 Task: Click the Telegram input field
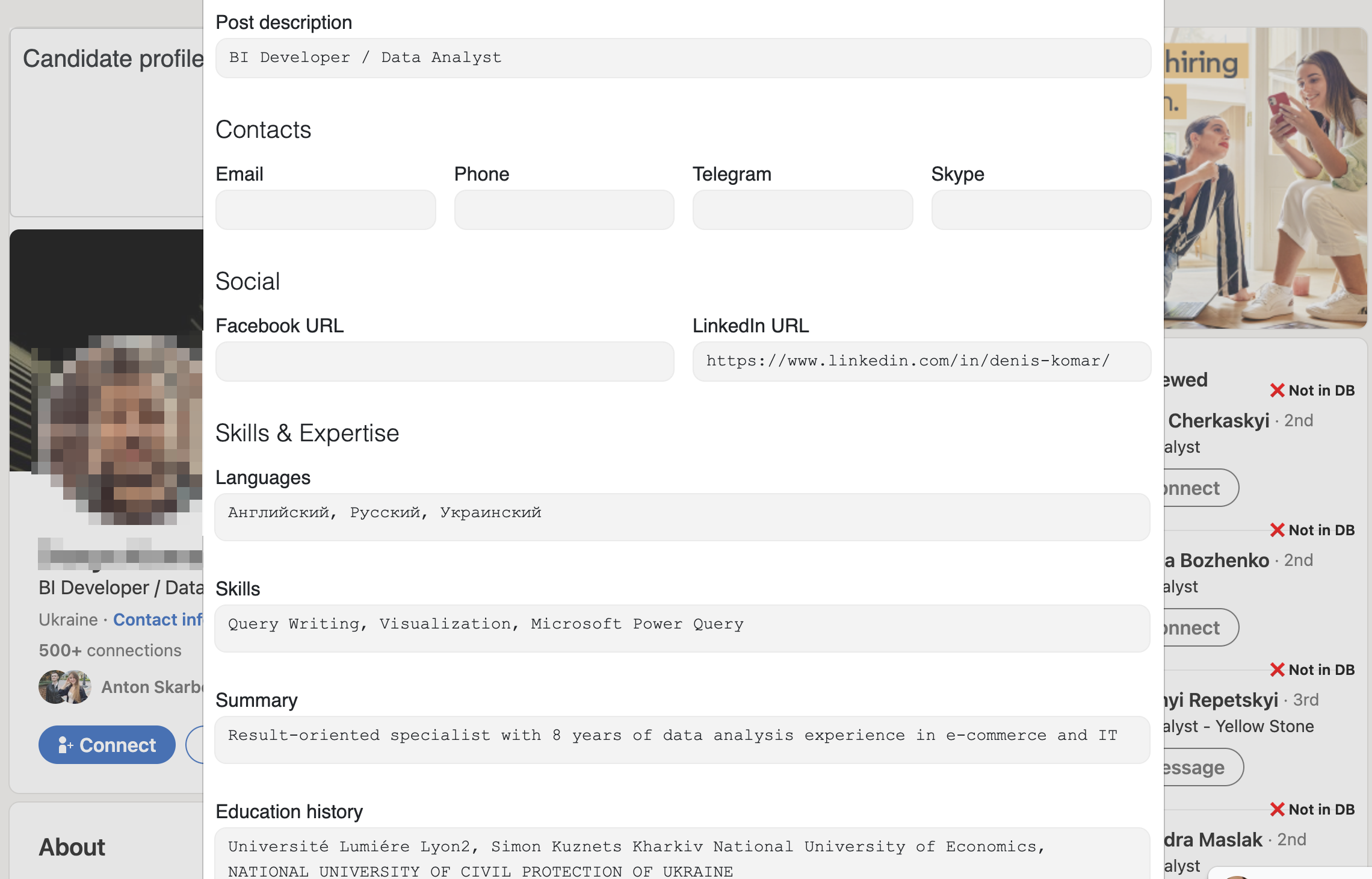[x=802, y=210]
